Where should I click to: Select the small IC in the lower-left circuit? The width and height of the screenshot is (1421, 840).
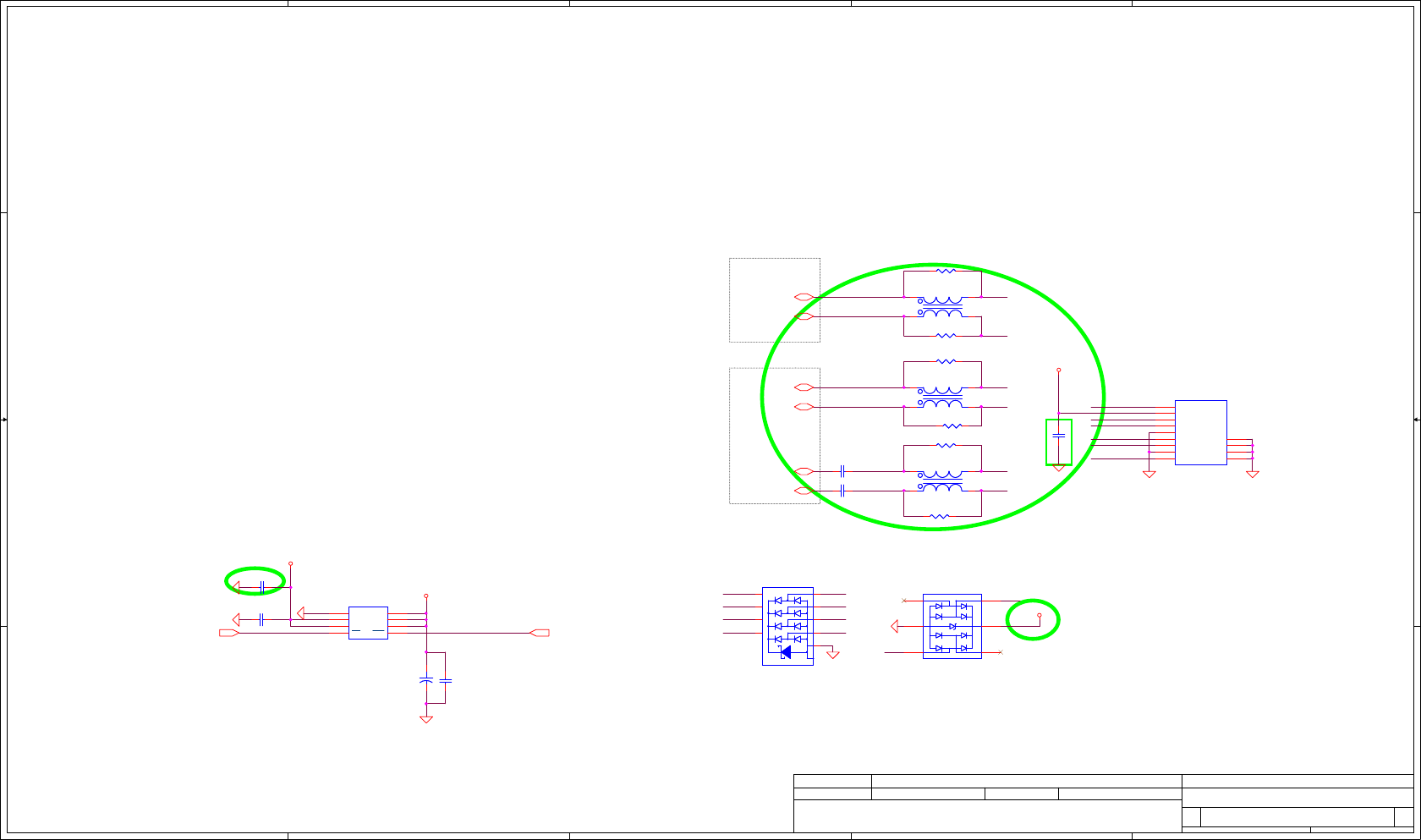point(368,623)
